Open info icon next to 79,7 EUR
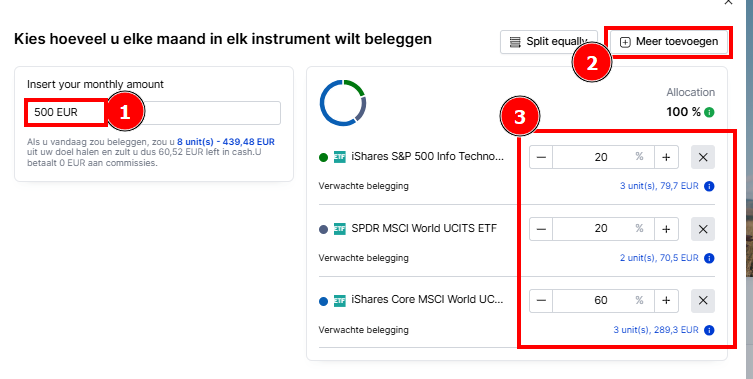Screen dimensions: 753x379 pyautogui.click(x=709, y=186)
